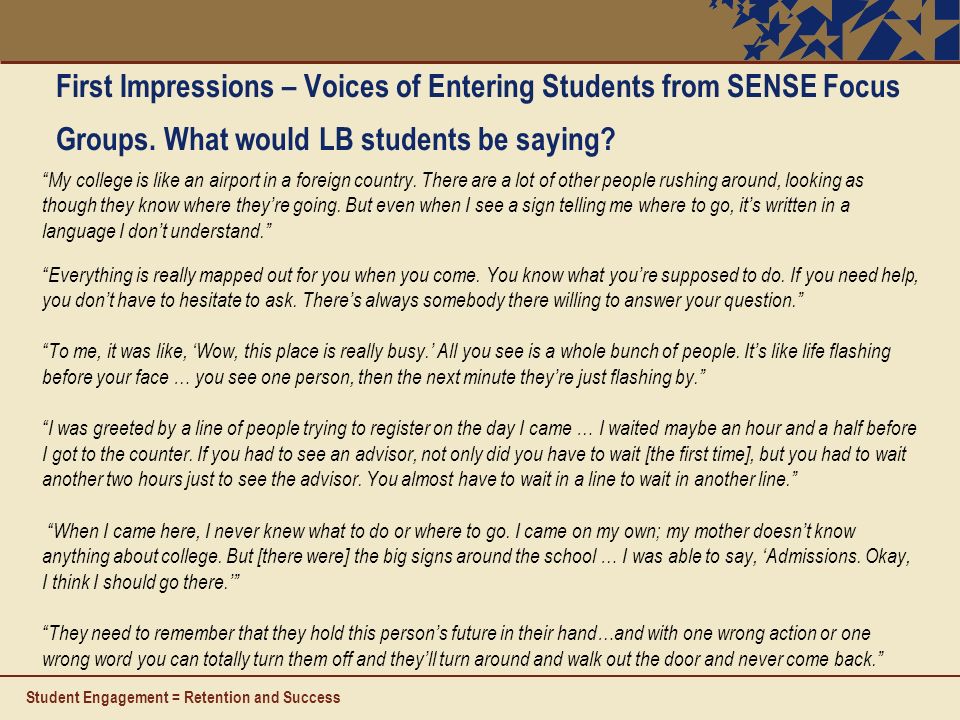Viewport: 960px width, 720px height.
Task: Click the 'They need to remember' quote
Action: [x=463, y=646]
